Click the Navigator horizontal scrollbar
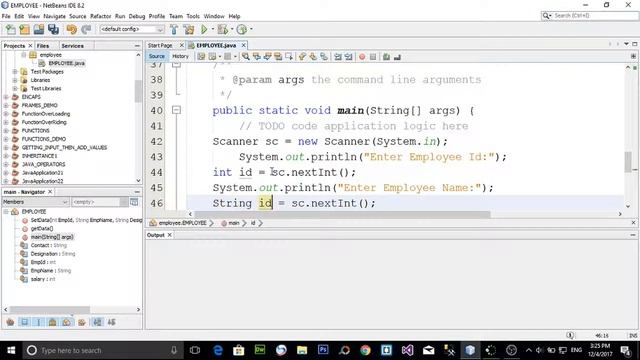This screenshot has width=640, height=360. click(x=49, y=310)
